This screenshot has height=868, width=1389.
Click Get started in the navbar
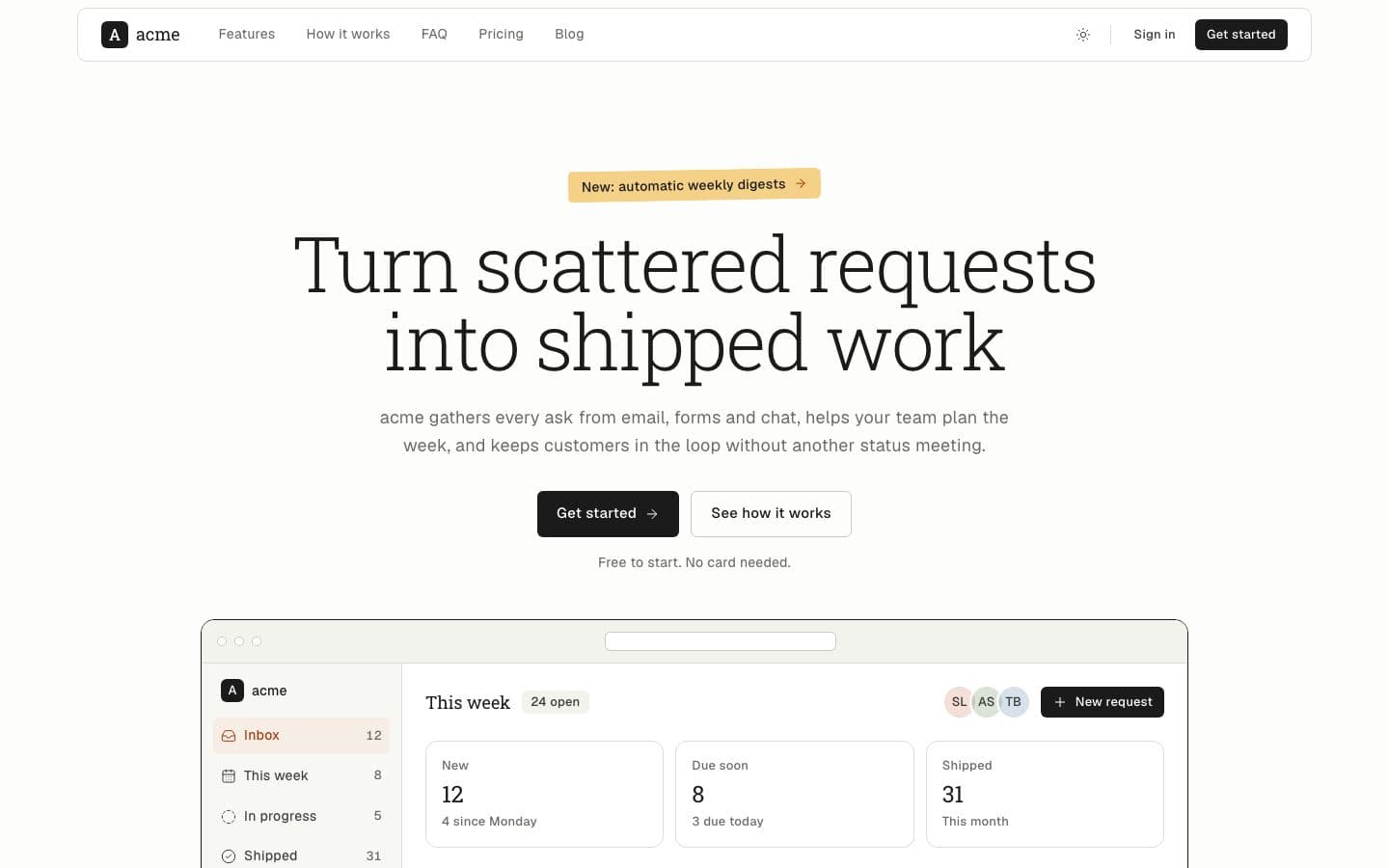pos(1240,35)
